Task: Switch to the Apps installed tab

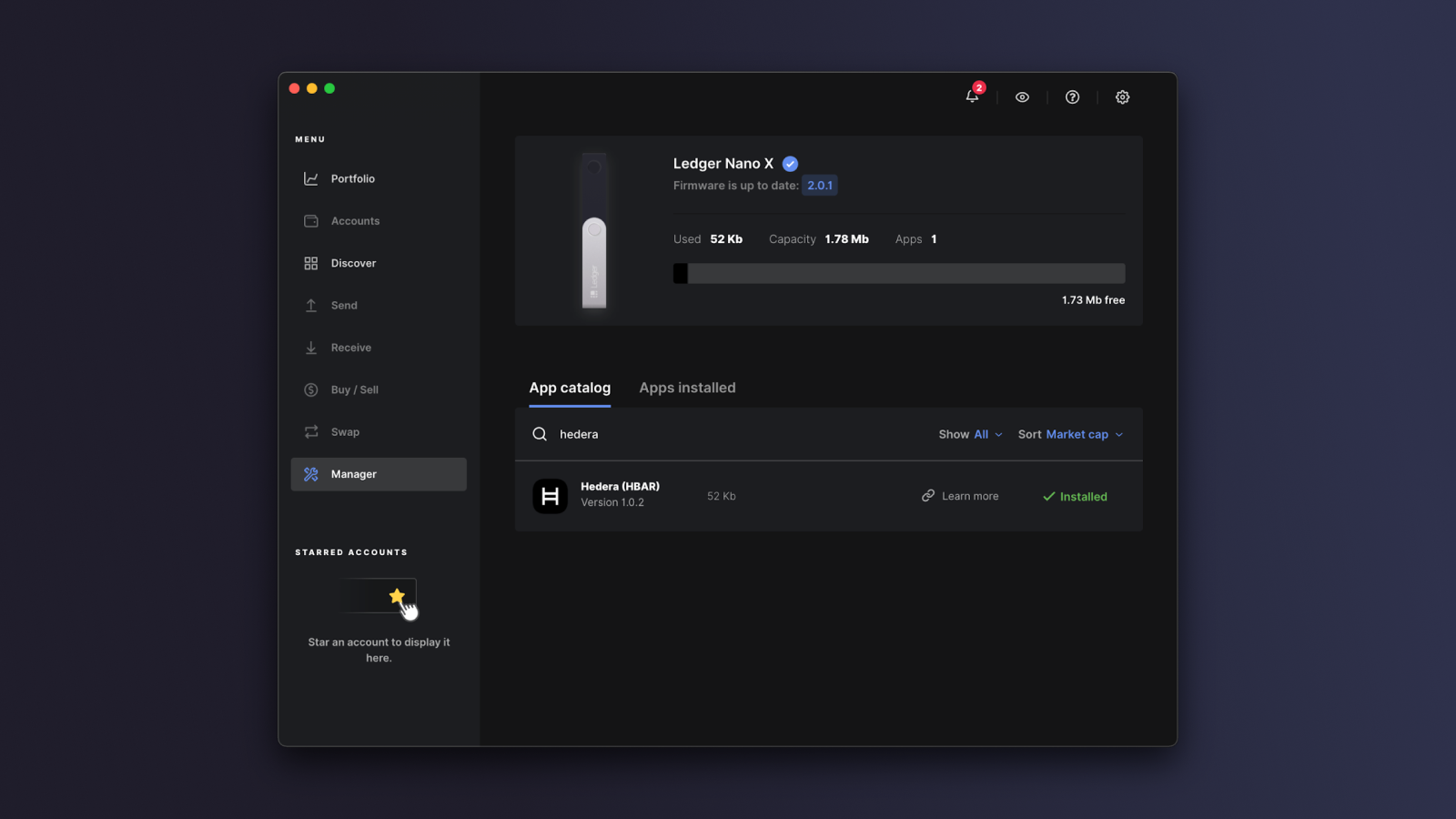Action: (687, 387)
